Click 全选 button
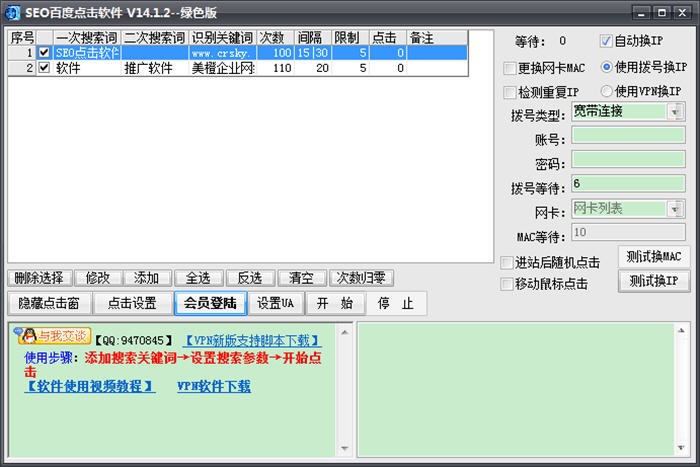Screen dimensions: 700x467 pyautogui.click(x=198, y=278)
